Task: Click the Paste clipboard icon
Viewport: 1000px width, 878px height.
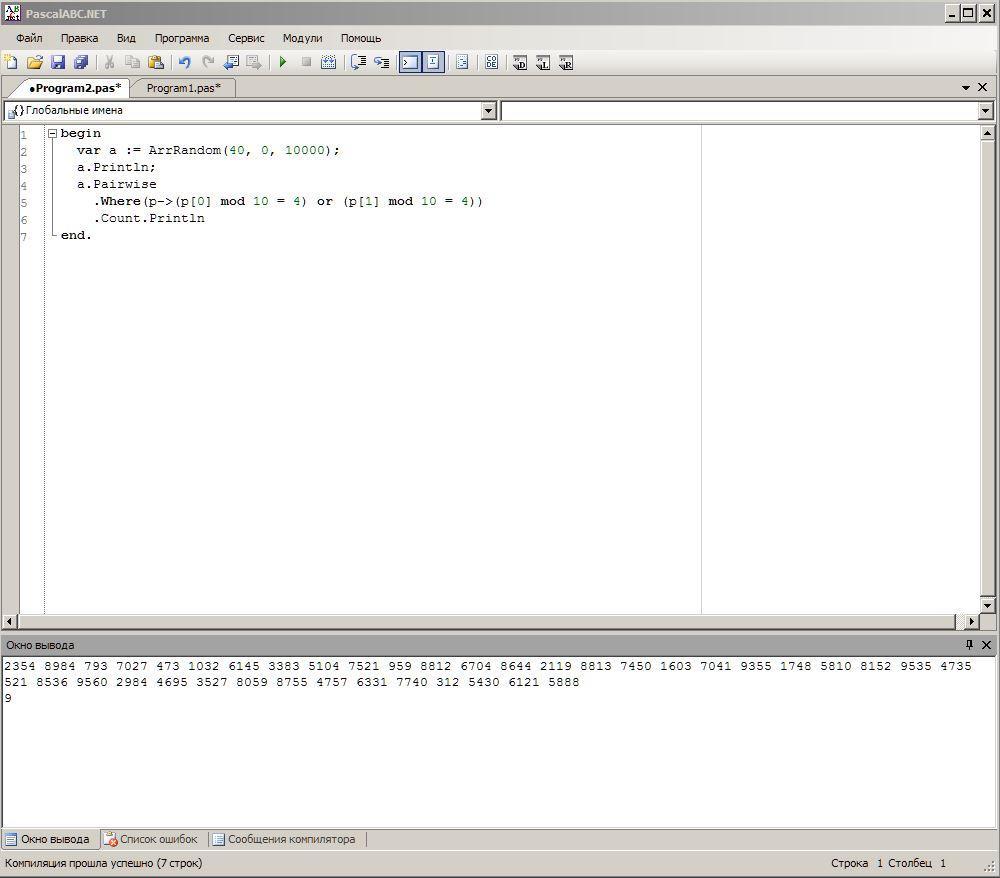Action: (x=156, y=62)
